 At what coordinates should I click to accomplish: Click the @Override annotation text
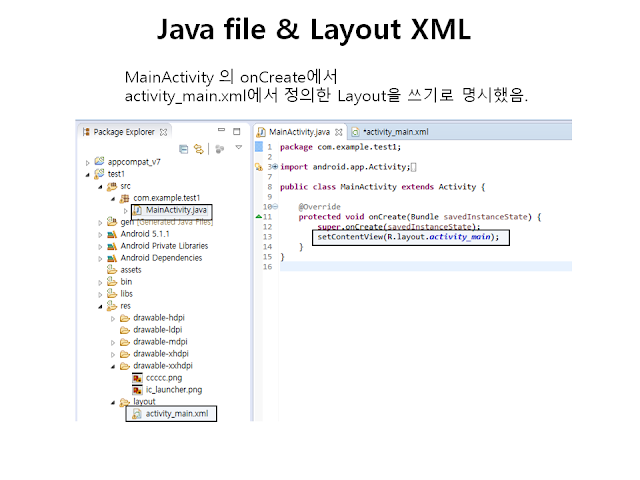click(319, 207)
